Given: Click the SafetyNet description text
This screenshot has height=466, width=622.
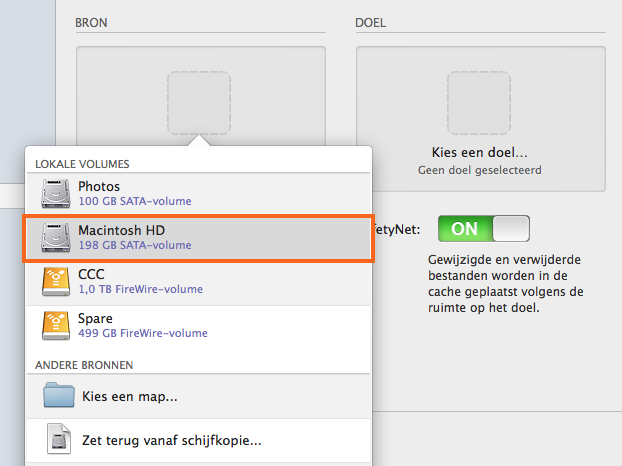Looking at the screenshot, I should coord(506,284).
